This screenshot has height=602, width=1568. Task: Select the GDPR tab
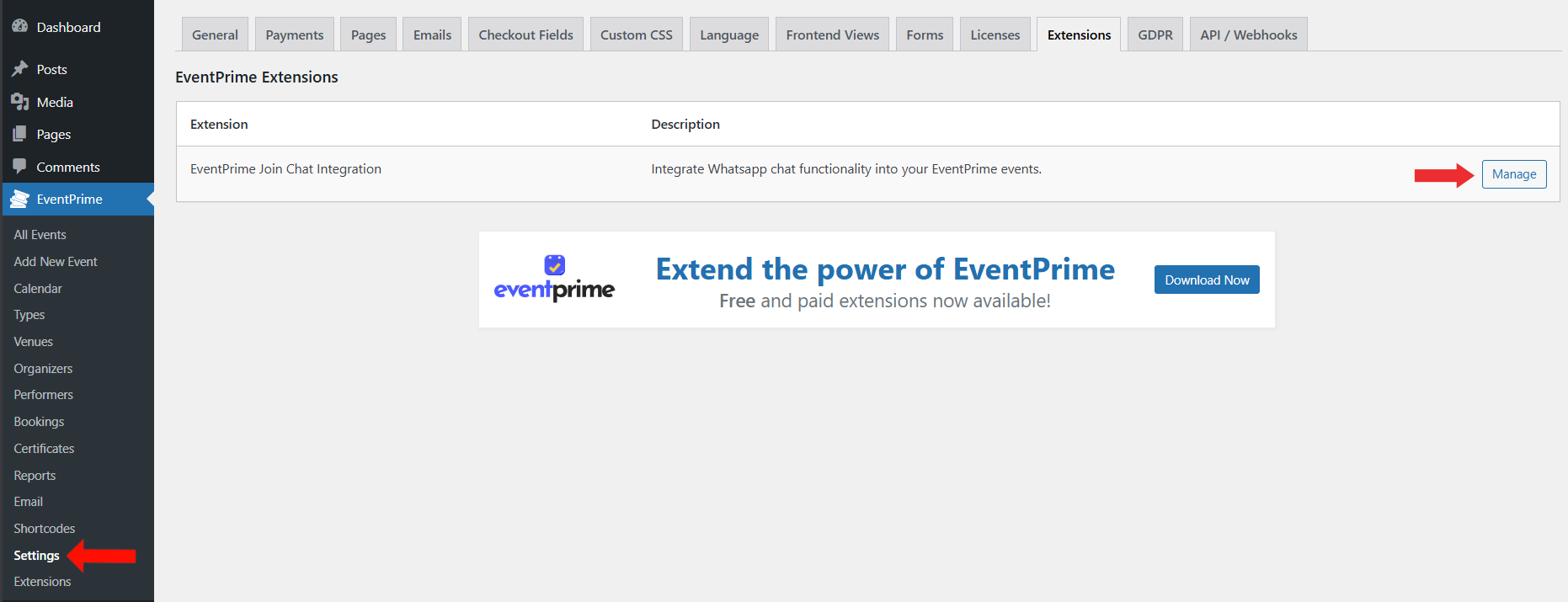[x=1155, y=35]
